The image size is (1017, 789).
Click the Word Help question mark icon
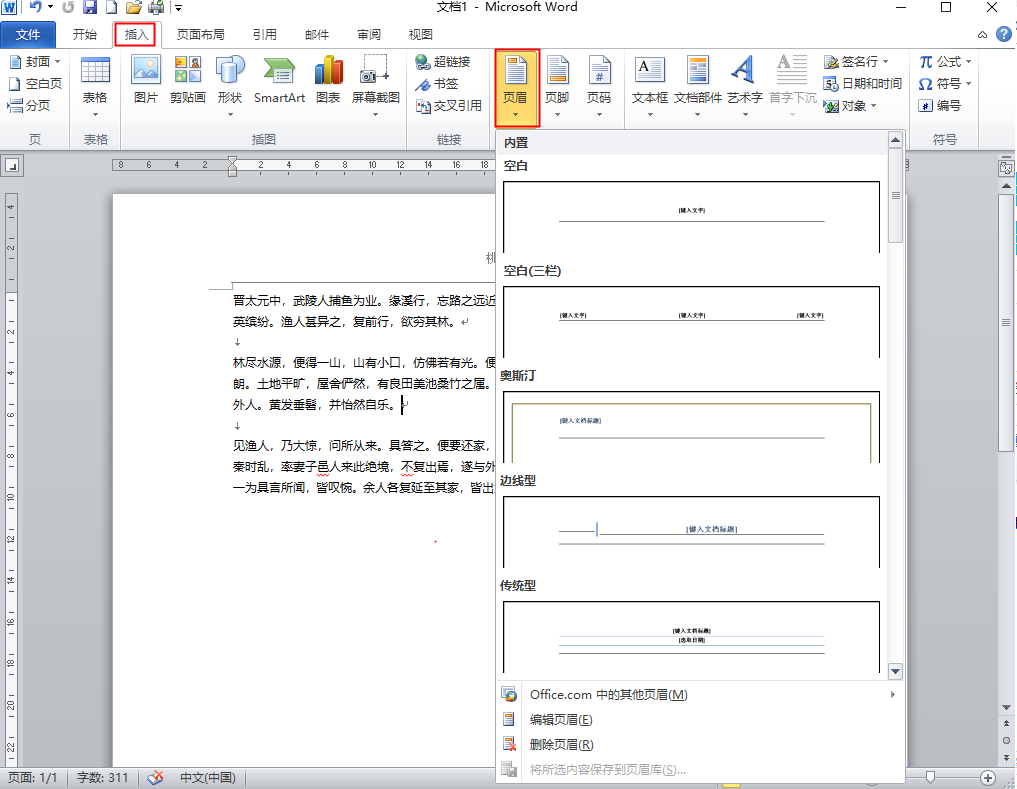[1003, 34]
